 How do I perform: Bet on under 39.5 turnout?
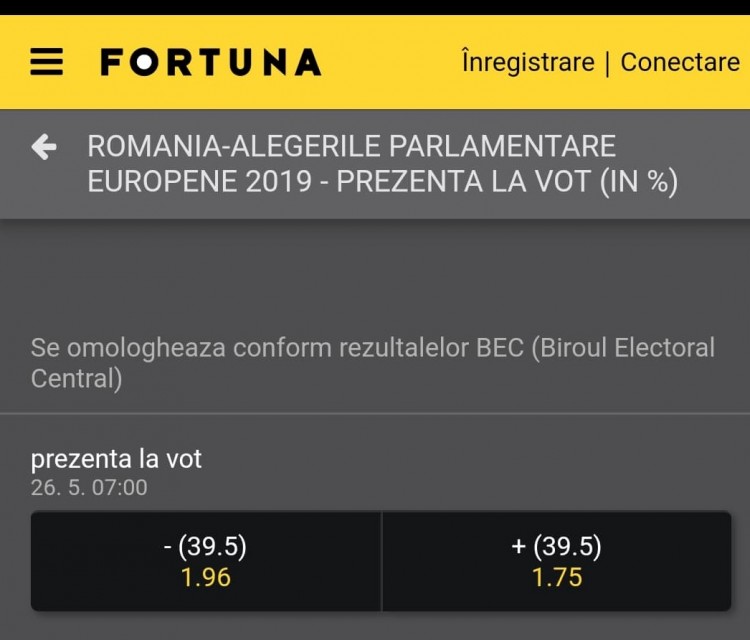click(206, 561)
